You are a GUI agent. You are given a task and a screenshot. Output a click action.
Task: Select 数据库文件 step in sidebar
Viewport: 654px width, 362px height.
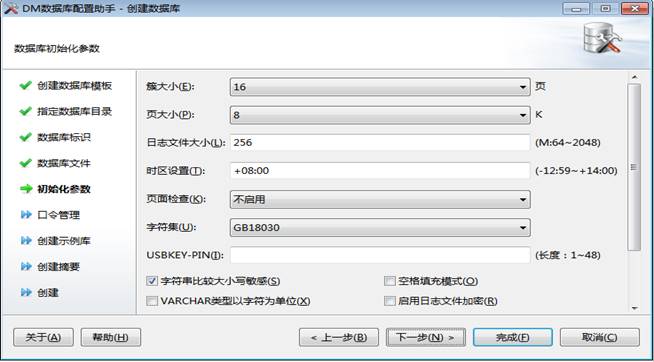tap(64, 163)
